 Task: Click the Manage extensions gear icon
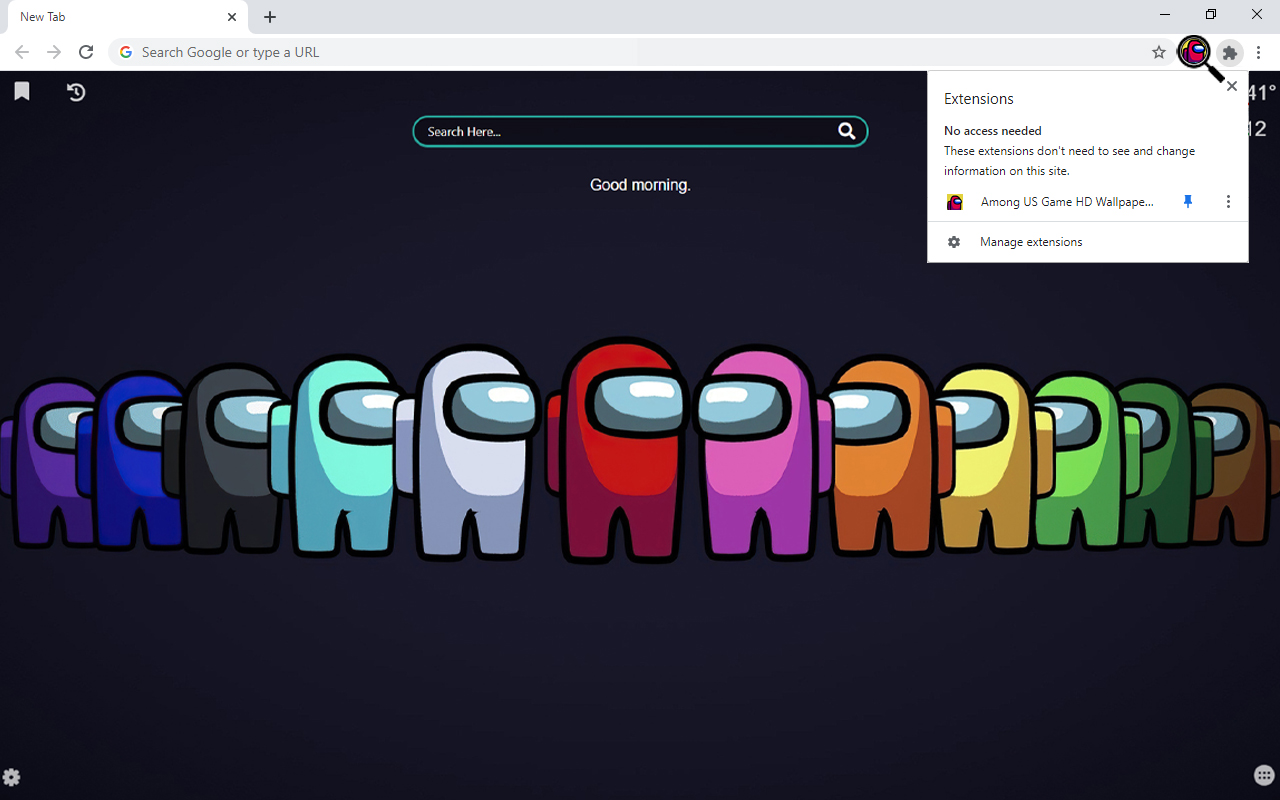coord(954,242)
